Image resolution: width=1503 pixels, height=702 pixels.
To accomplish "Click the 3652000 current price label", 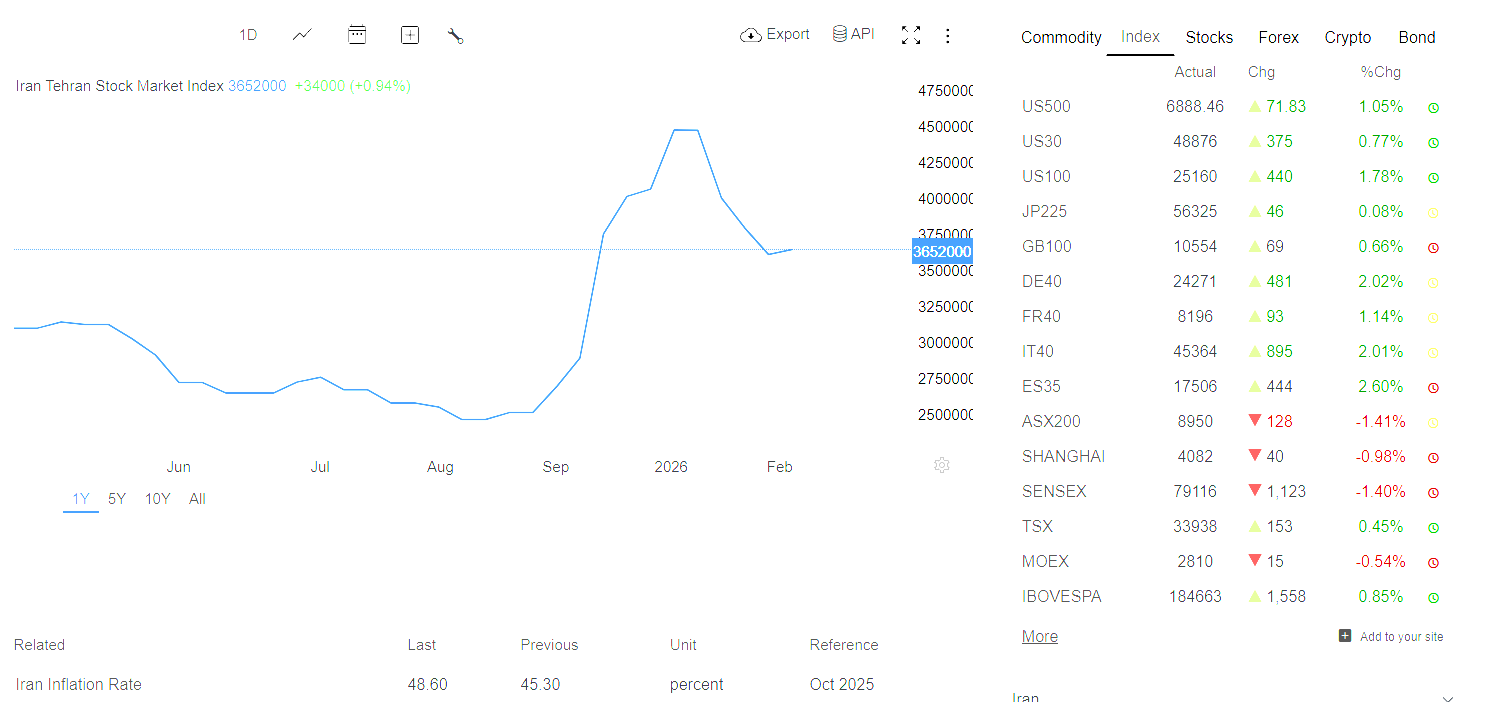I will tap(942, 251).
